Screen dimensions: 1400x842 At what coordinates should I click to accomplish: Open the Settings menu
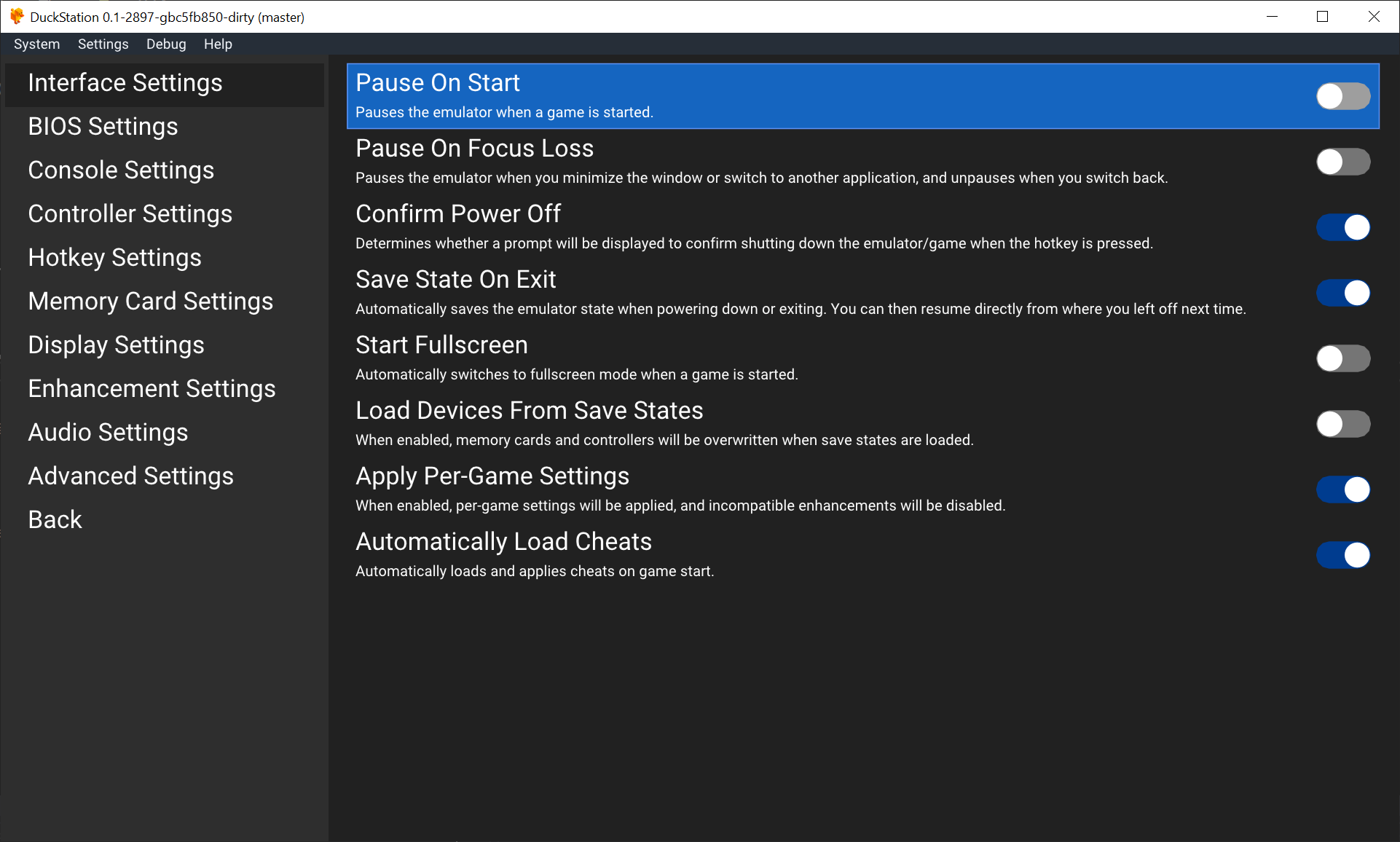pyautogui.click(x=103, y=44)
